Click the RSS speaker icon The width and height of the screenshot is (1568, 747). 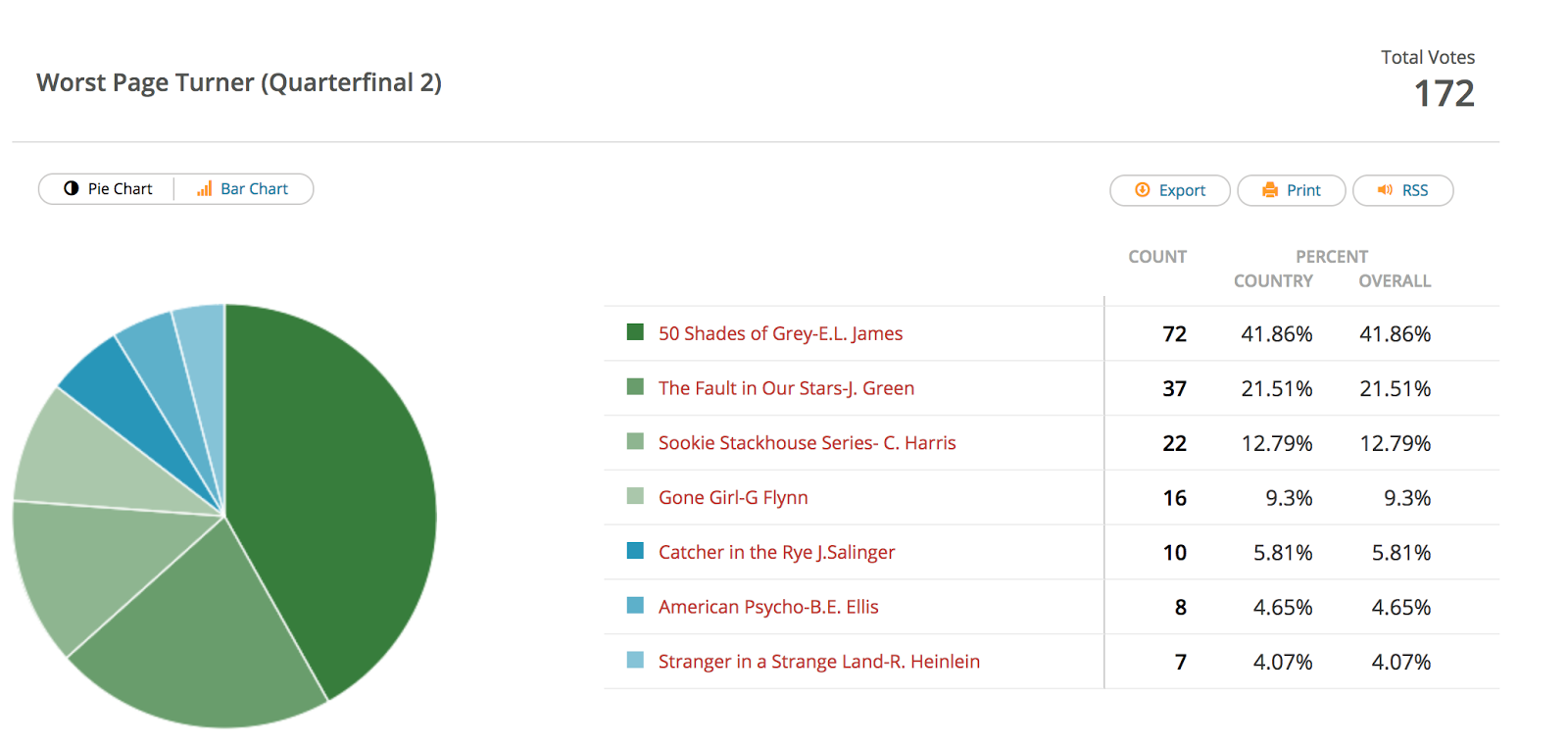click(1385, 190)
